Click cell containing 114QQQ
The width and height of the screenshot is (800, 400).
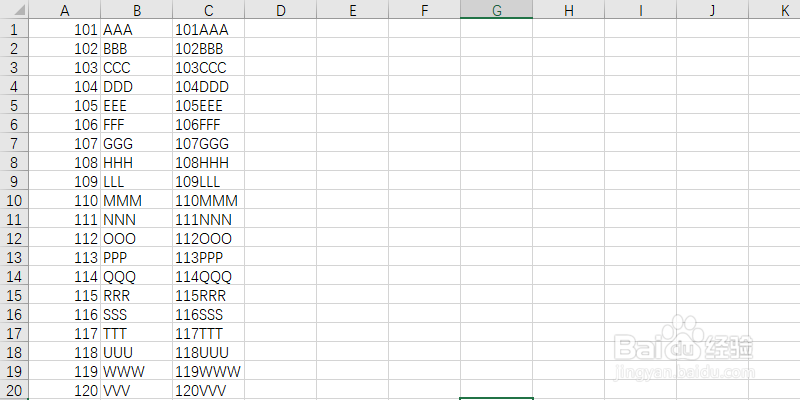coord(209,276)
